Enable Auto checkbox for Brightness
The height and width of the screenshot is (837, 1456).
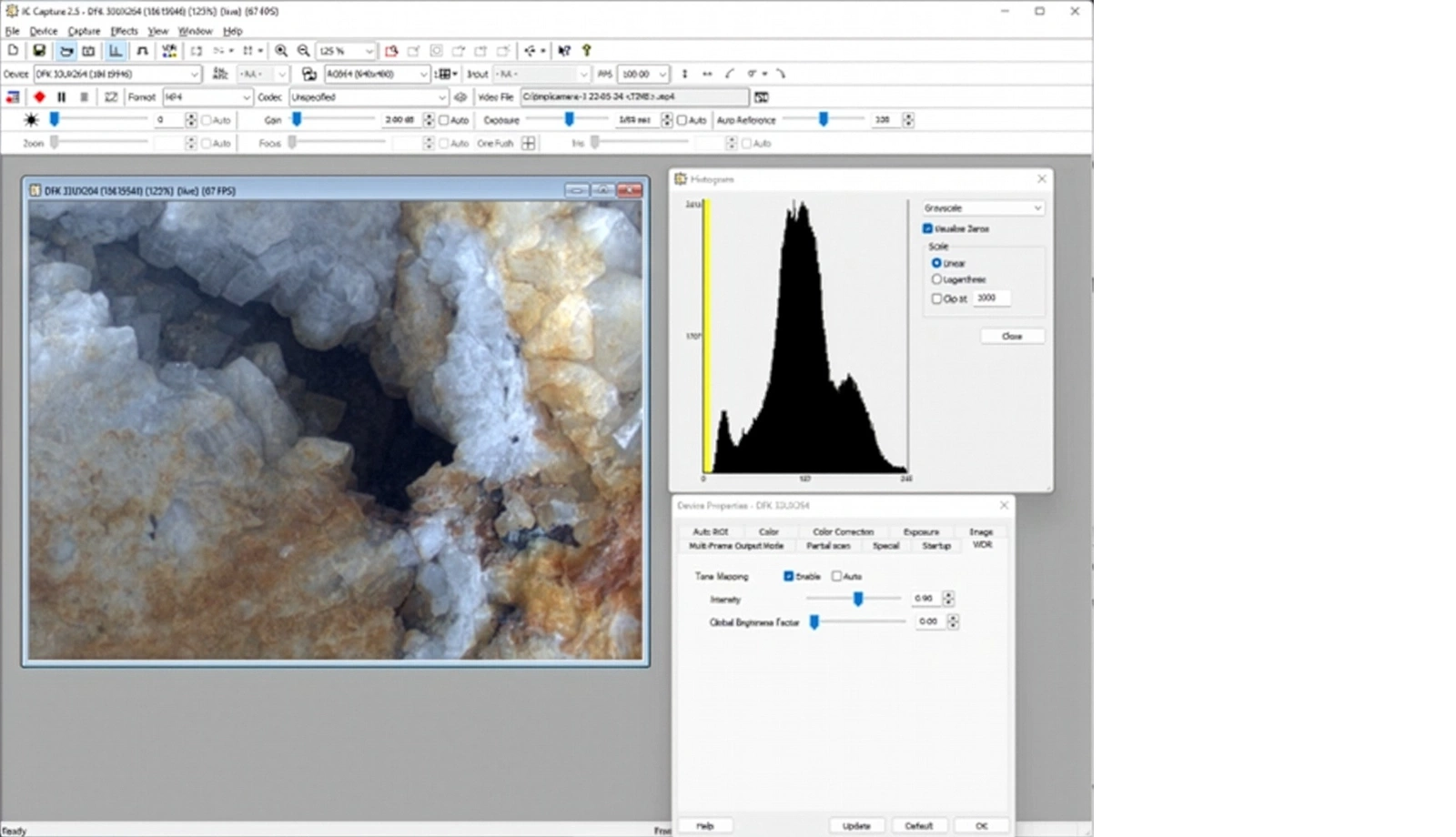[x=207, y=120]
